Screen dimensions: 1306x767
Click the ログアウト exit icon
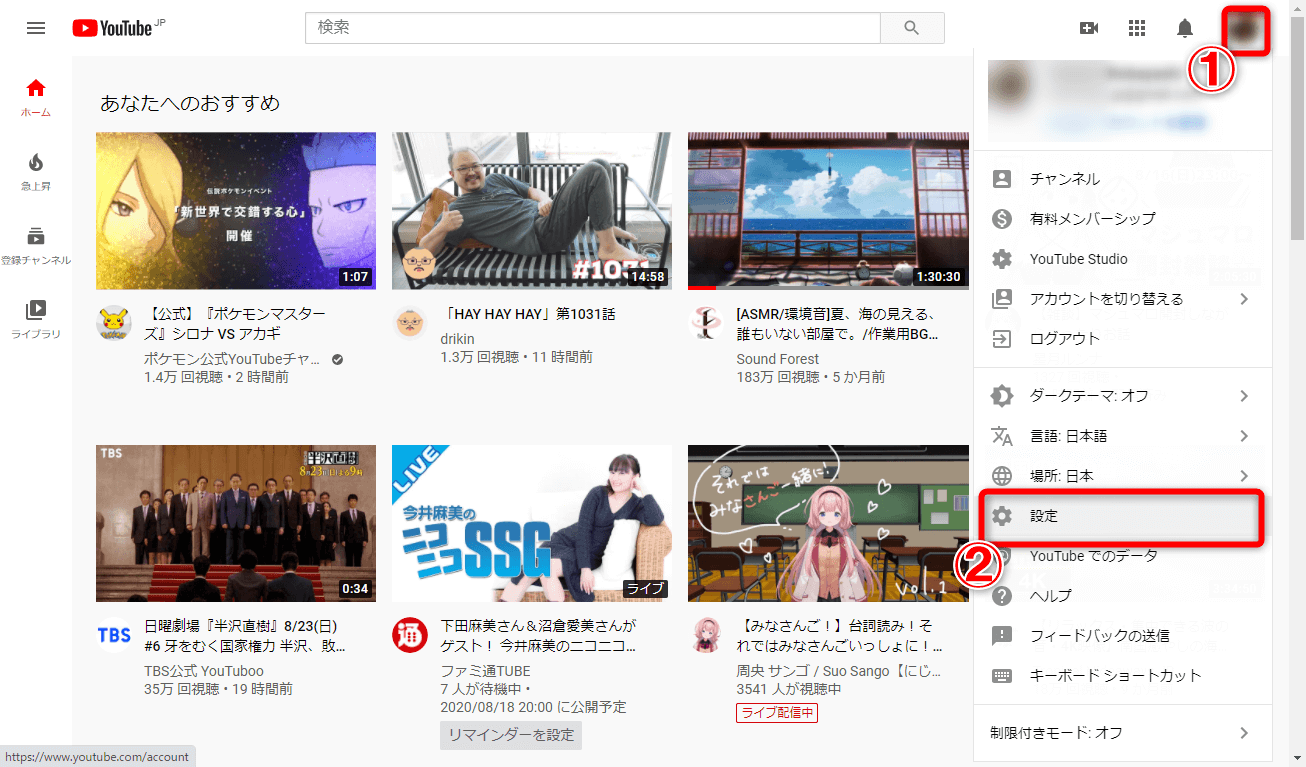(x=1001, y=339)
